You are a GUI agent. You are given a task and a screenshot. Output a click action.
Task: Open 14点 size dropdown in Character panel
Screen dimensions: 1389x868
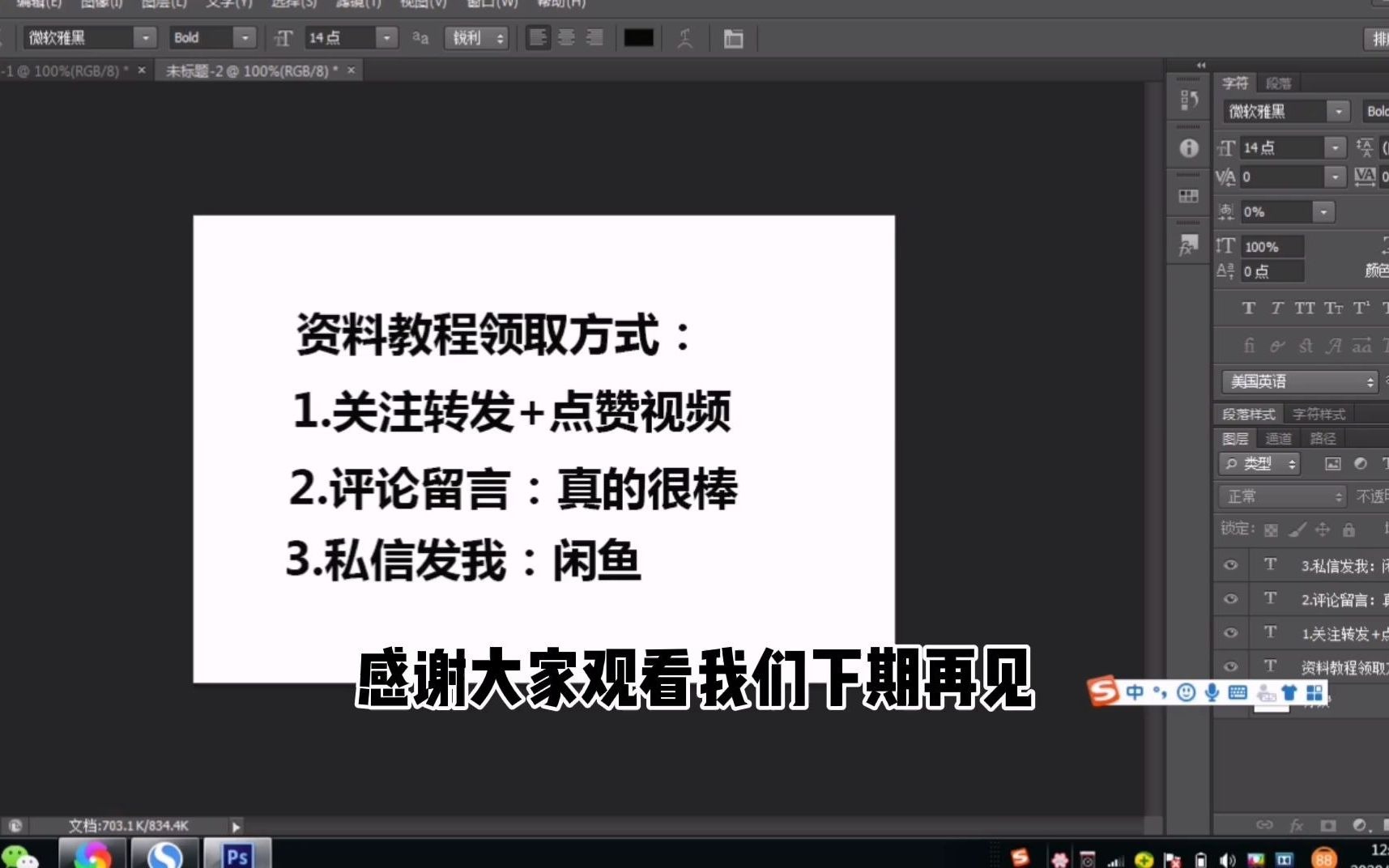[x=1335, y=147]
